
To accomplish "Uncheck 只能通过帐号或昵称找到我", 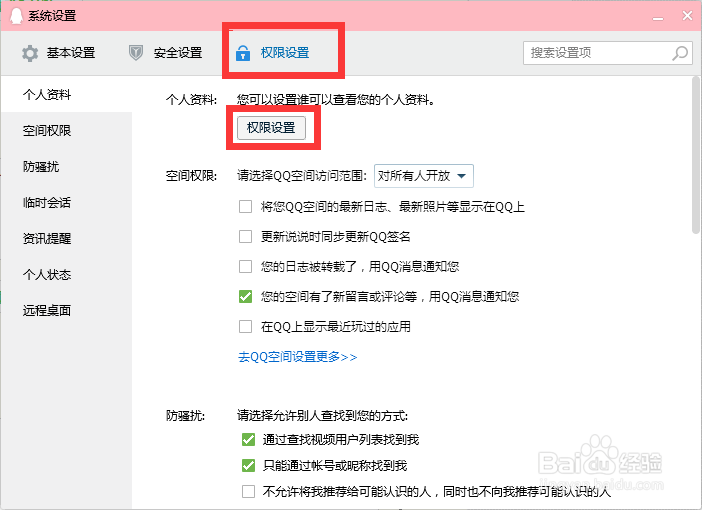I will pyautogui.click(x=248, y=466).
